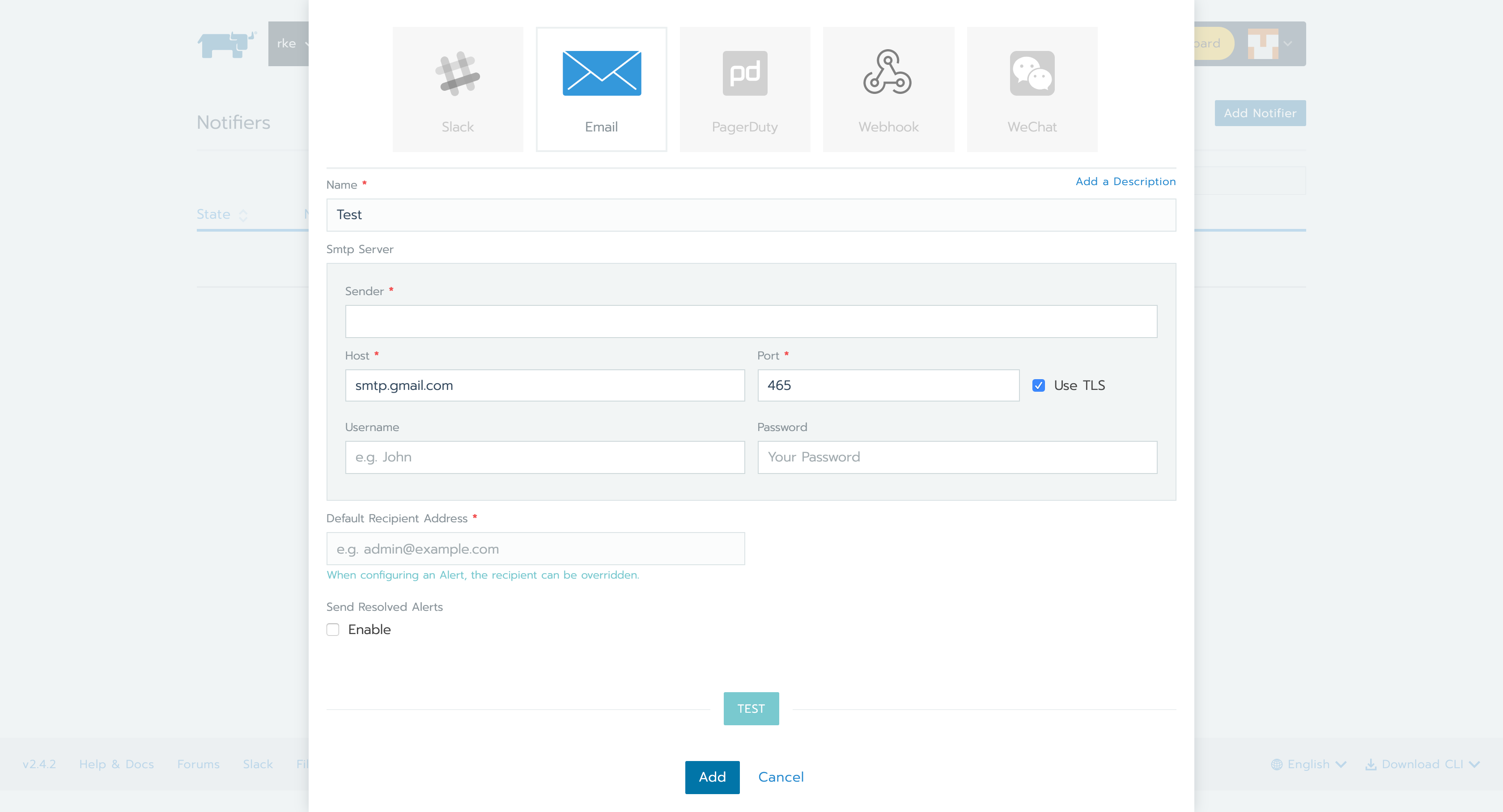Click the Rancher cow logo
This screenshot has height=812, width=1503.
[227, 44]
